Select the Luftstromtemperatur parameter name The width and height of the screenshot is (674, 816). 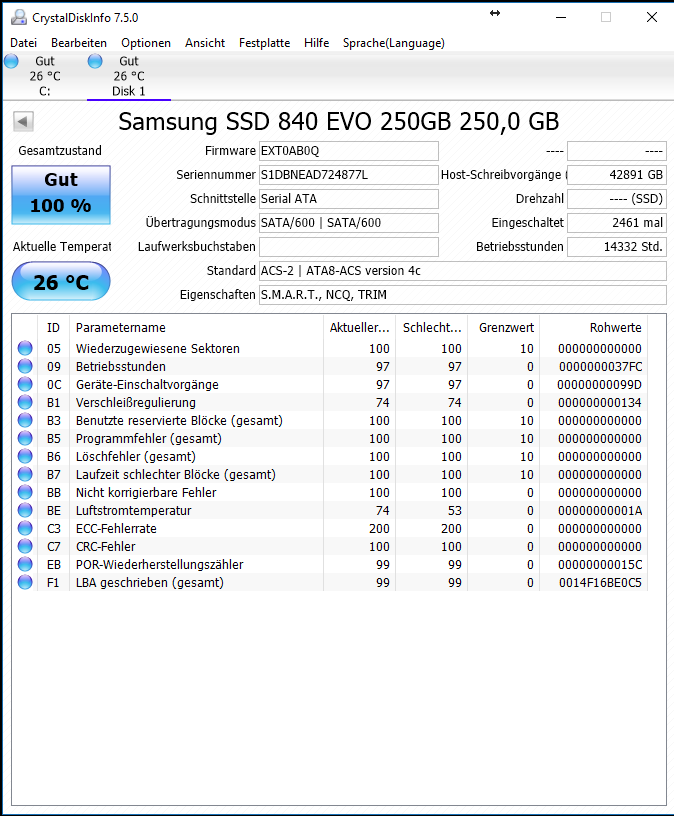[134, 511]
